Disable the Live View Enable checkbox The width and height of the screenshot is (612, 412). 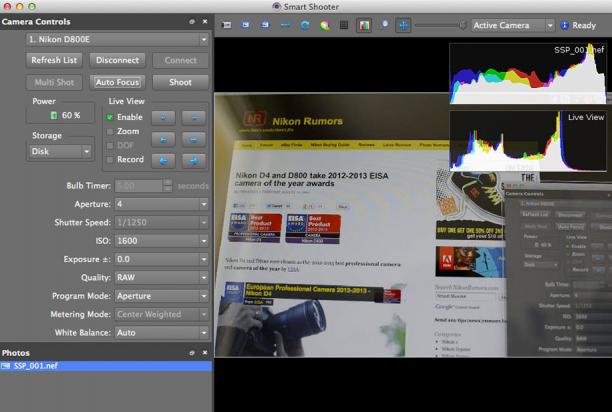[x=110, y=117]
